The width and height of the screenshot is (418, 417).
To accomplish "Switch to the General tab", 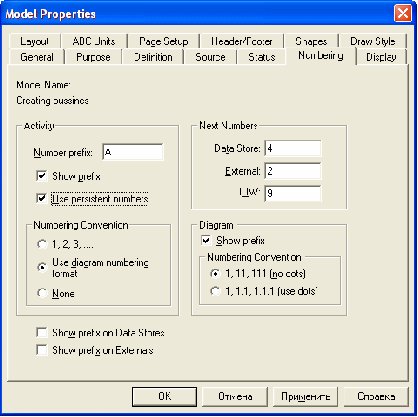I will coord(37,57).
